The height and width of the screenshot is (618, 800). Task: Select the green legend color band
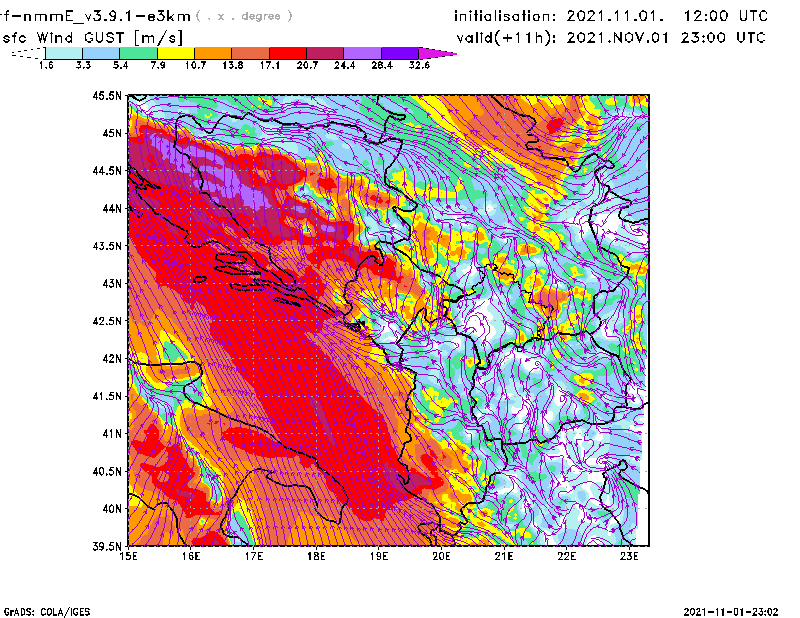138,53
